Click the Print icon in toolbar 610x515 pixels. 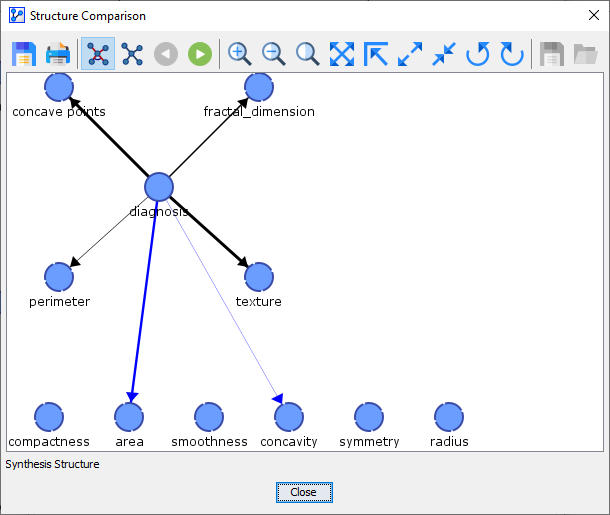(58, 54)
